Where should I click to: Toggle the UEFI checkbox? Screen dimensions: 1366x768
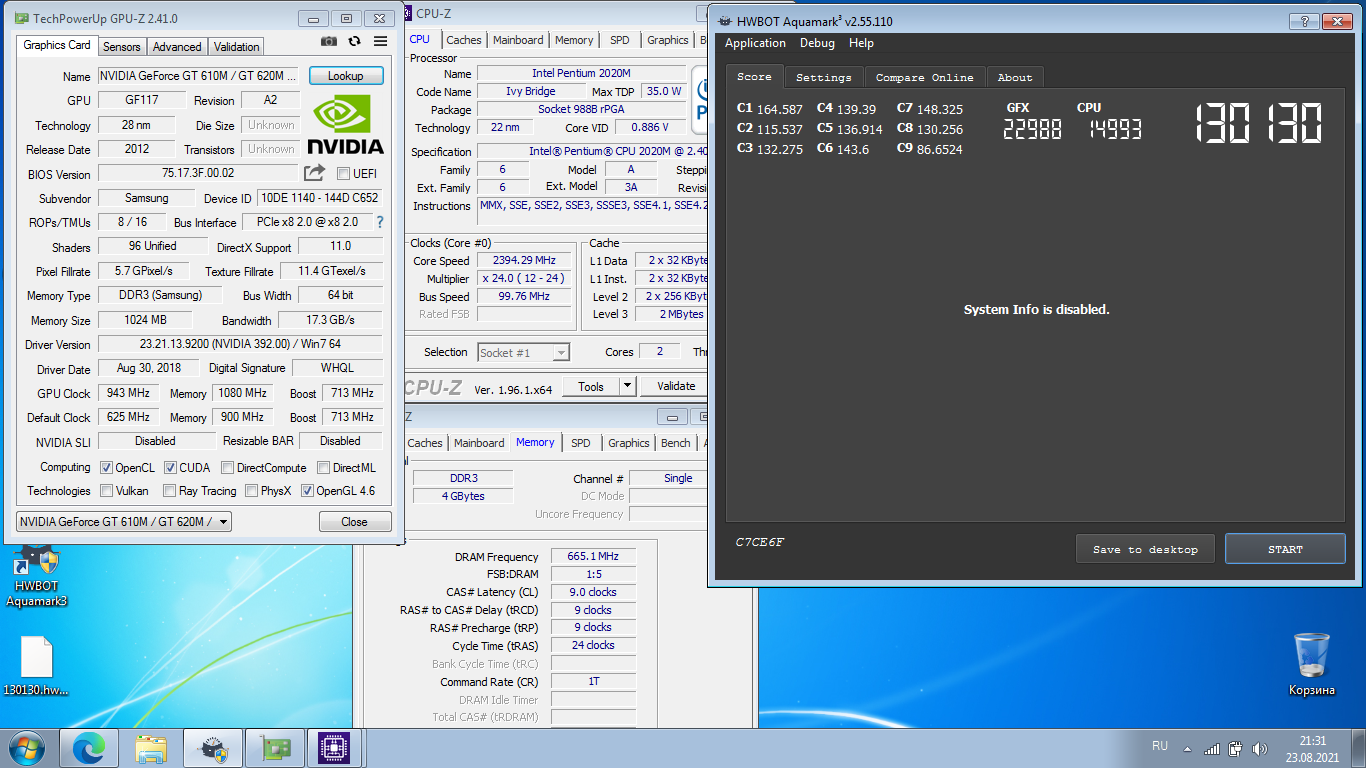344,174
